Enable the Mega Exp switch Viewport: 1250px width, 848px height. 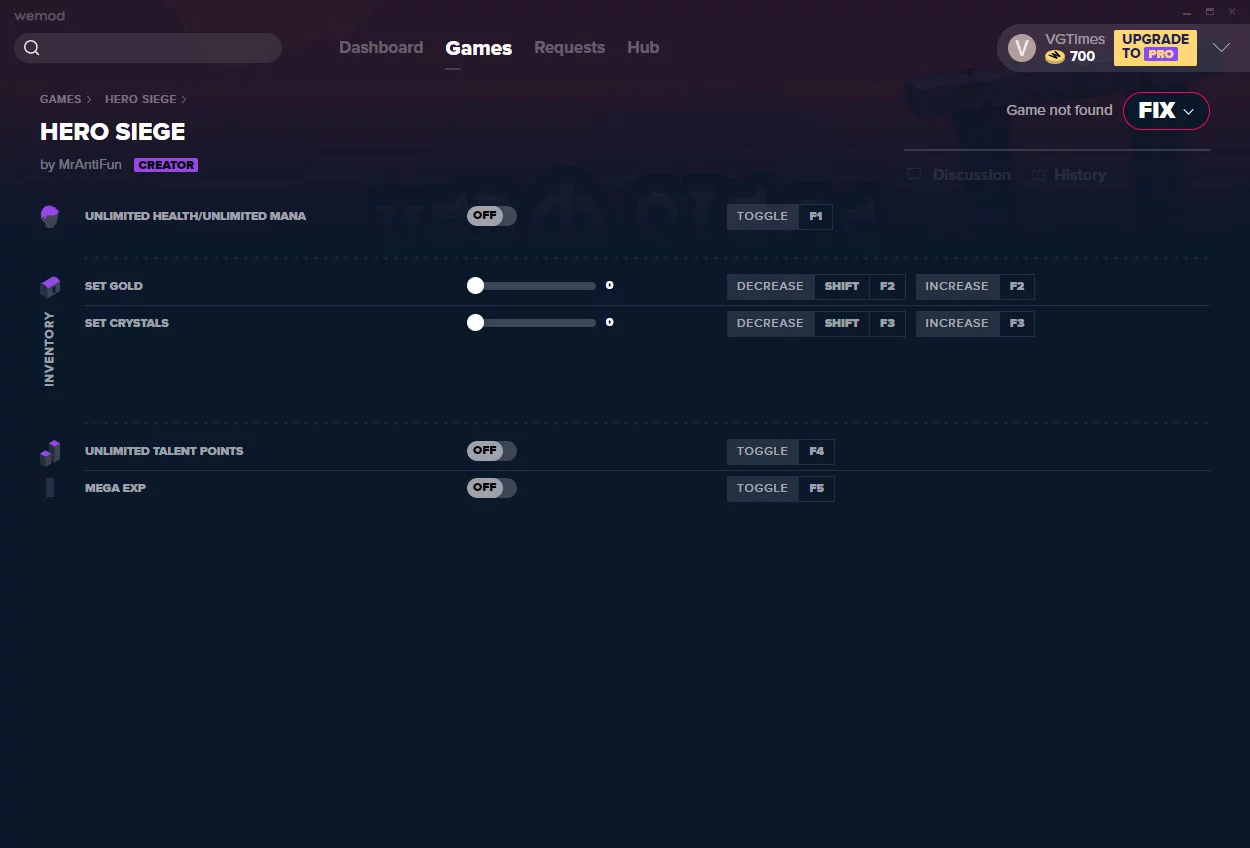point(492,488)
